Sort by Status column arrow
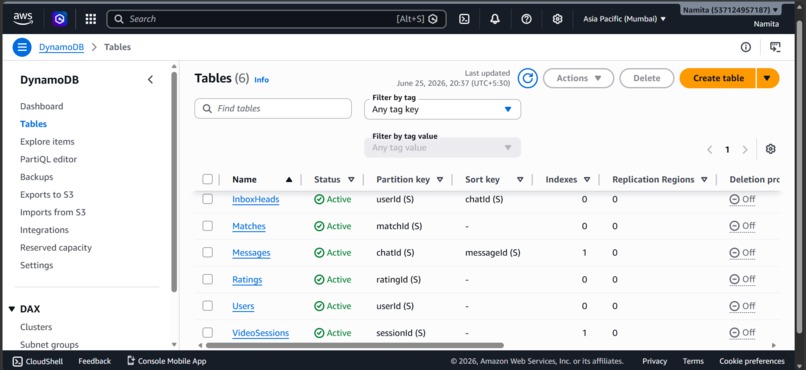The height and width of the screenshot is (370, 806). [351, 179]
